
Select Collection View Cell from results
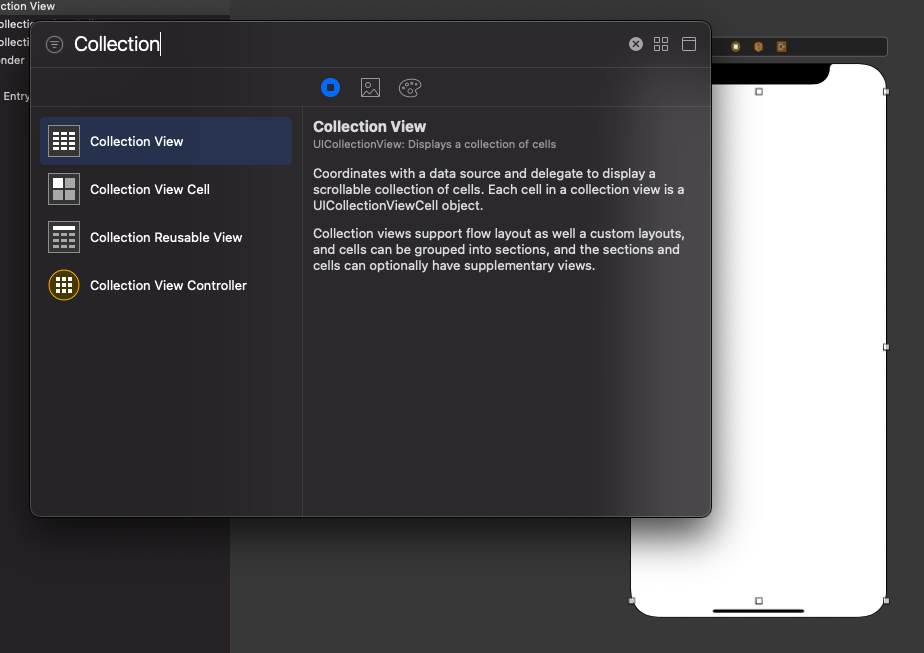click(150, 189)
